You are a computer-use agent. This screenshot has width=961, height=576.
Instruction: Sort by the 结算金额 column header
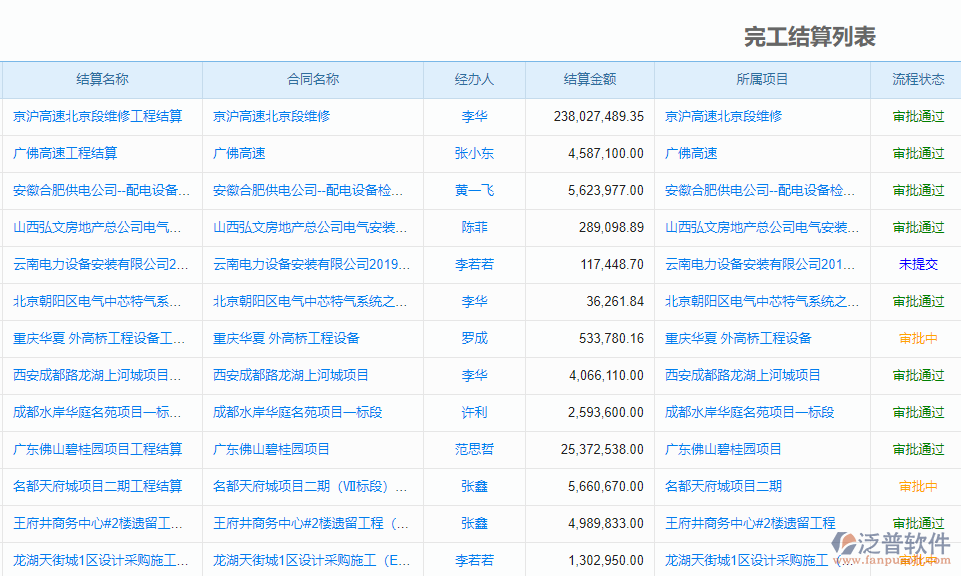pos(589,80)
